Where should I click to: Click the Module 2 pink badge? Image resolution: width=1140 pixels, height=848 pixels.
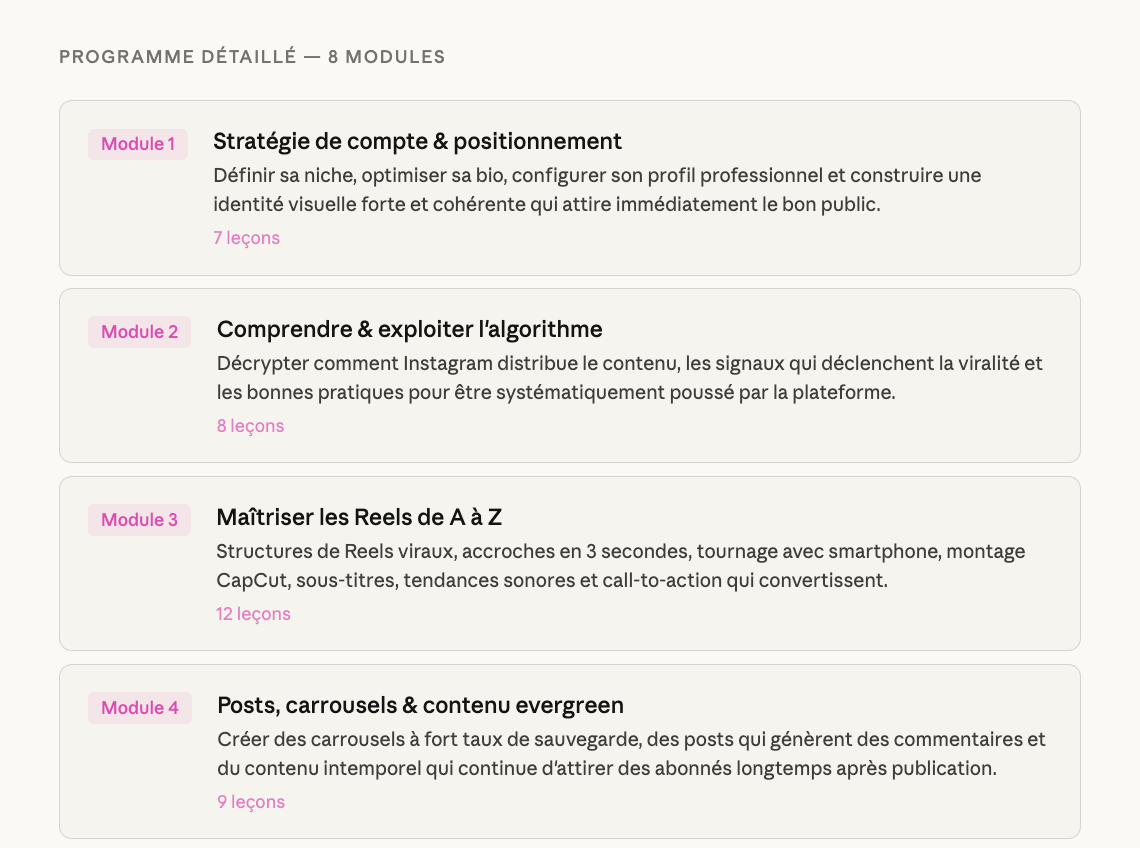[x=139, y=332]
